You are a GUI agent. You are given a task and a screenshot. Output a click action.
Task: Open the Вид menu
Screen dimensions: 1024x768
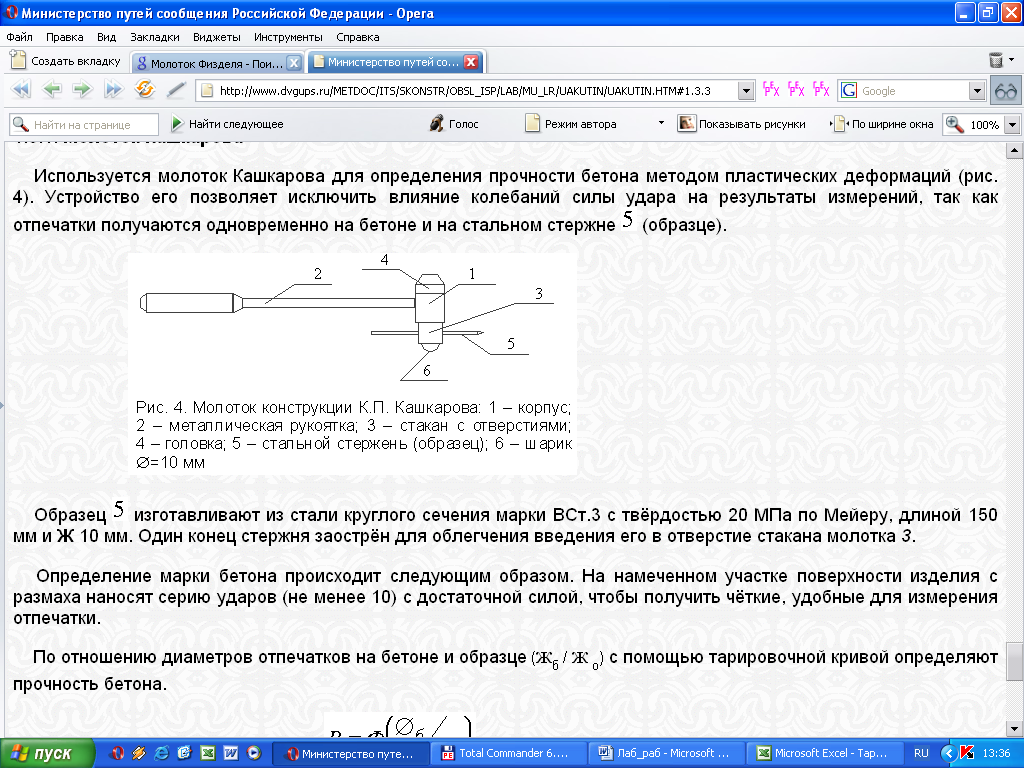point(106,37)
